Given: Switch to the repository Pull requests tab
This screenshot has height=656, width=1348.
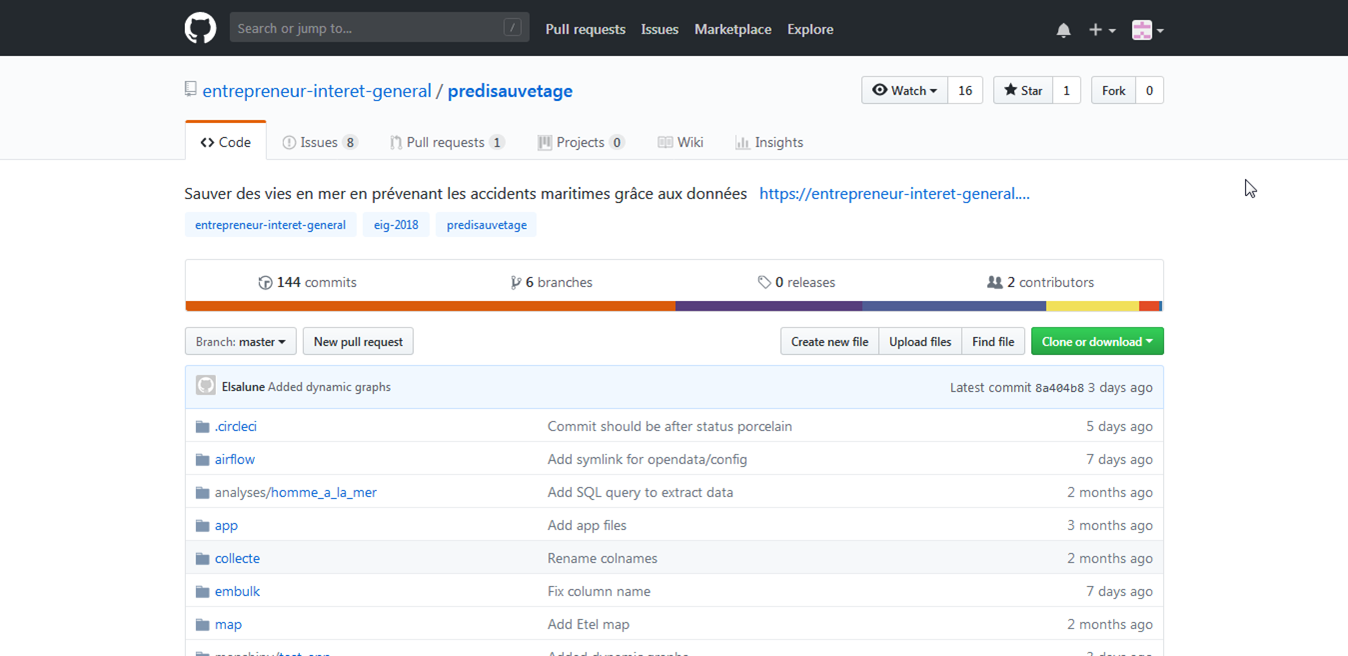Looking at the screenshot, I should tap(447, 142).
